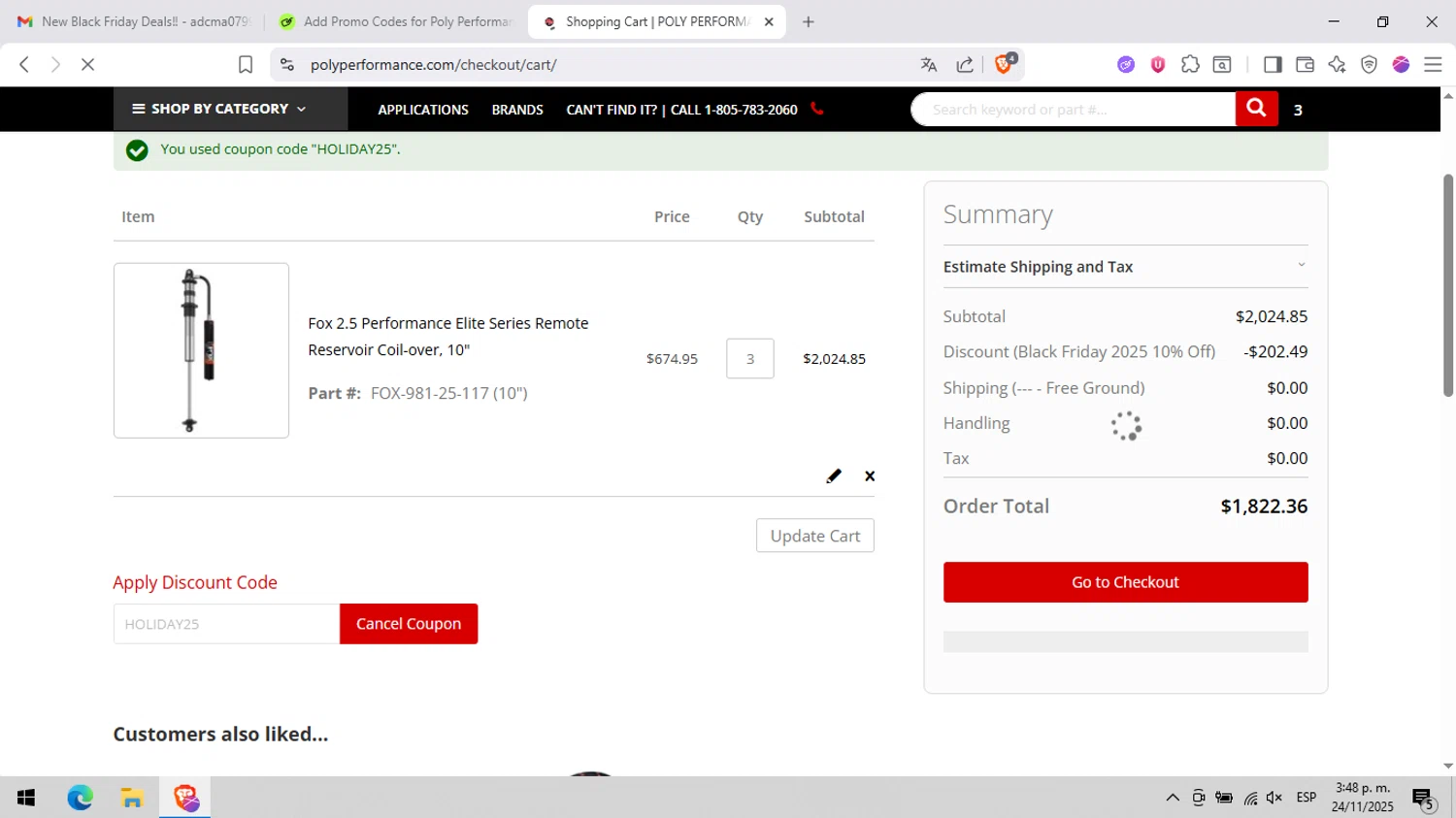1456x818 pixels.
Task: Click the page vertical scrollbar
Action: pyautogui.click(x=1447, y=285)
